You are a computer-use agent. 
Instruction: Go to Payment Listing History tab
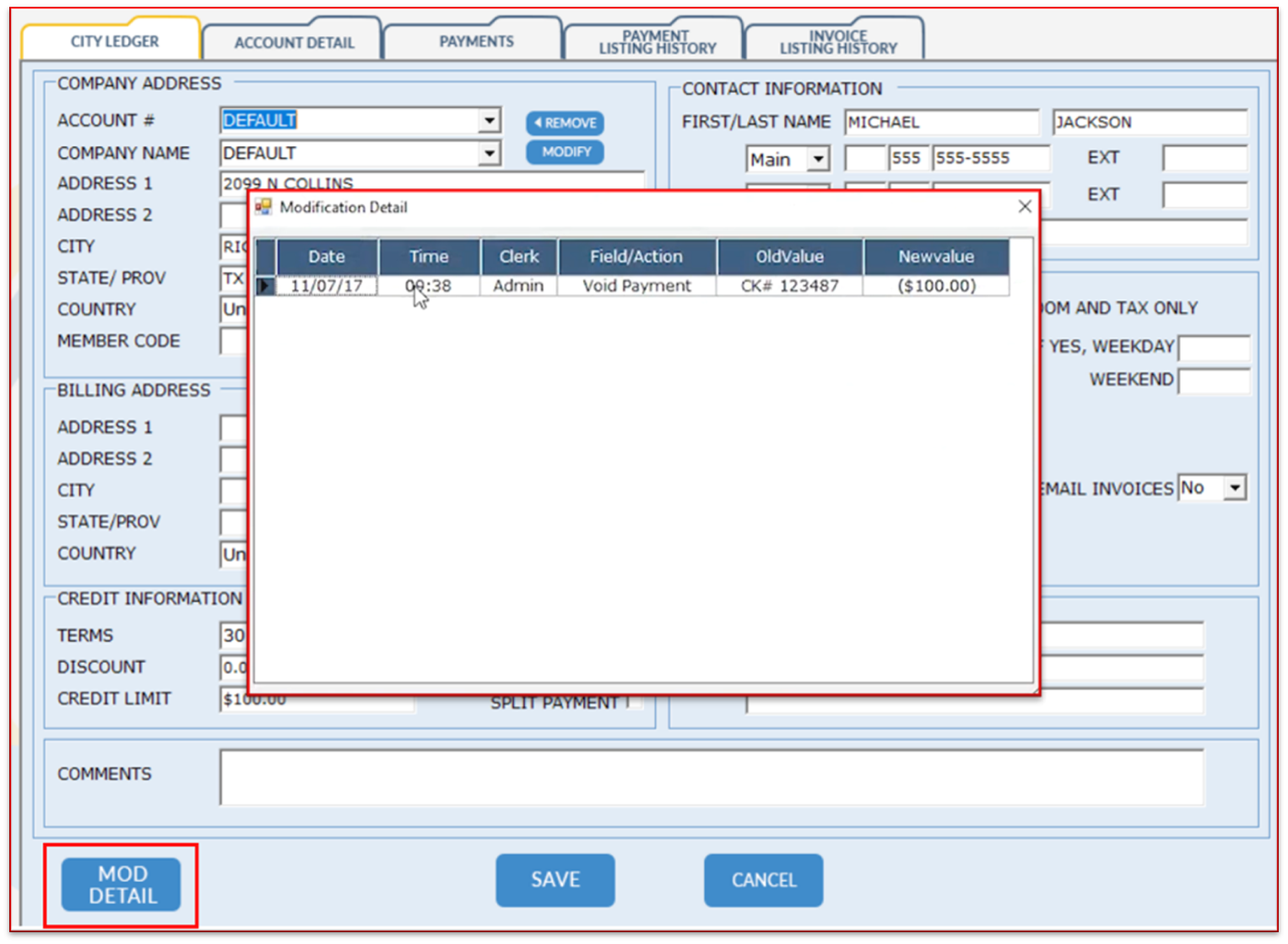(x=657, y=42)
